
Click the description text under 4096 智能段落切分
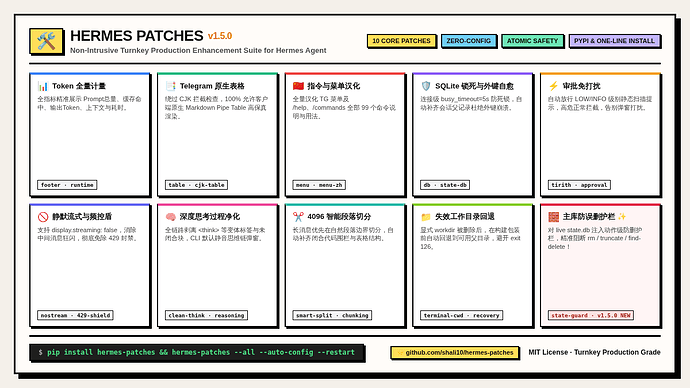(x=343, y=234)
